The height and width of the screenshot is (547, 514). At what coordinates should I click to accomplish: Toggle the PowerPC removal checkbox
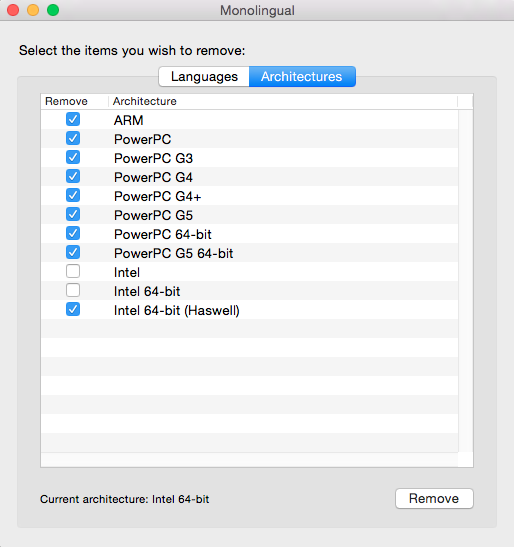[x=73, y=138]
